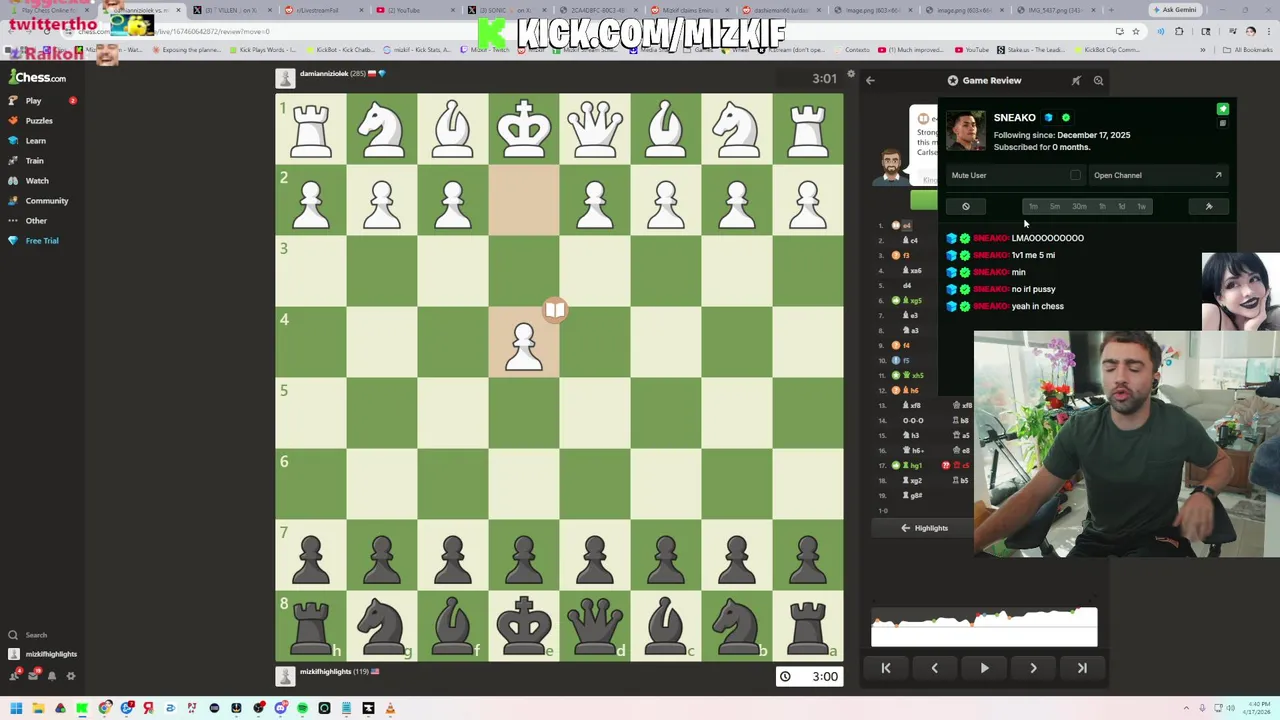The height and width of the screenshot is (720, 1280).
Task: Click the bottom clock showing 3:00
Action: click(x=811, y=677)
